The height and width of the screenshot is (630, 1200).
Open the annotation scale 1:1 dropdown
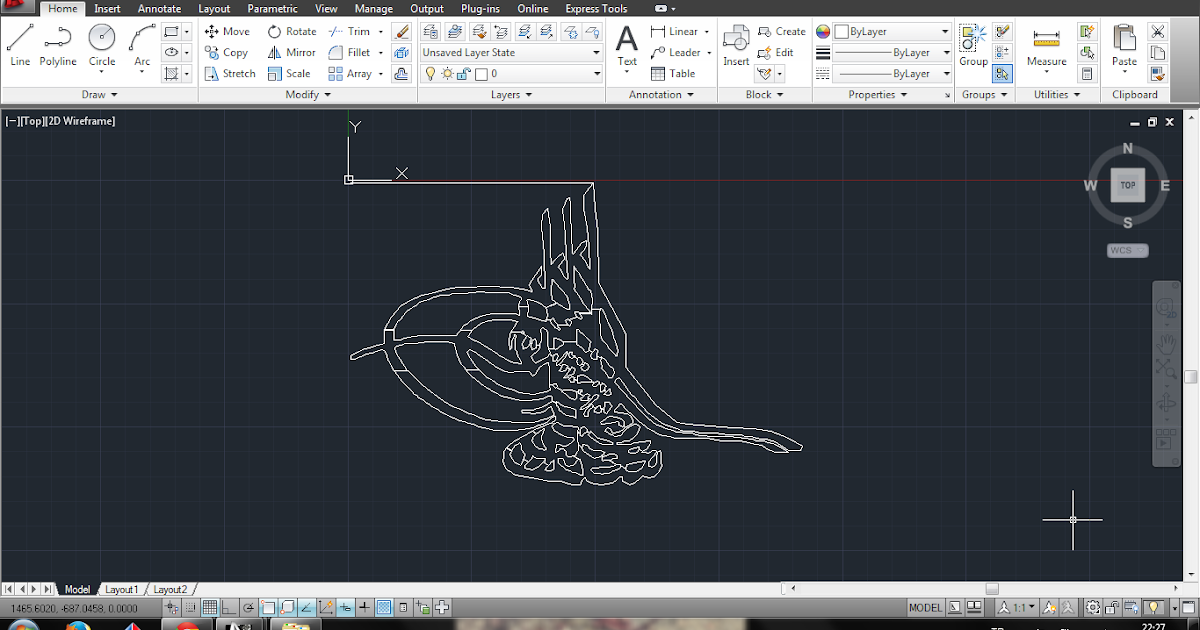coord(1016,607)
